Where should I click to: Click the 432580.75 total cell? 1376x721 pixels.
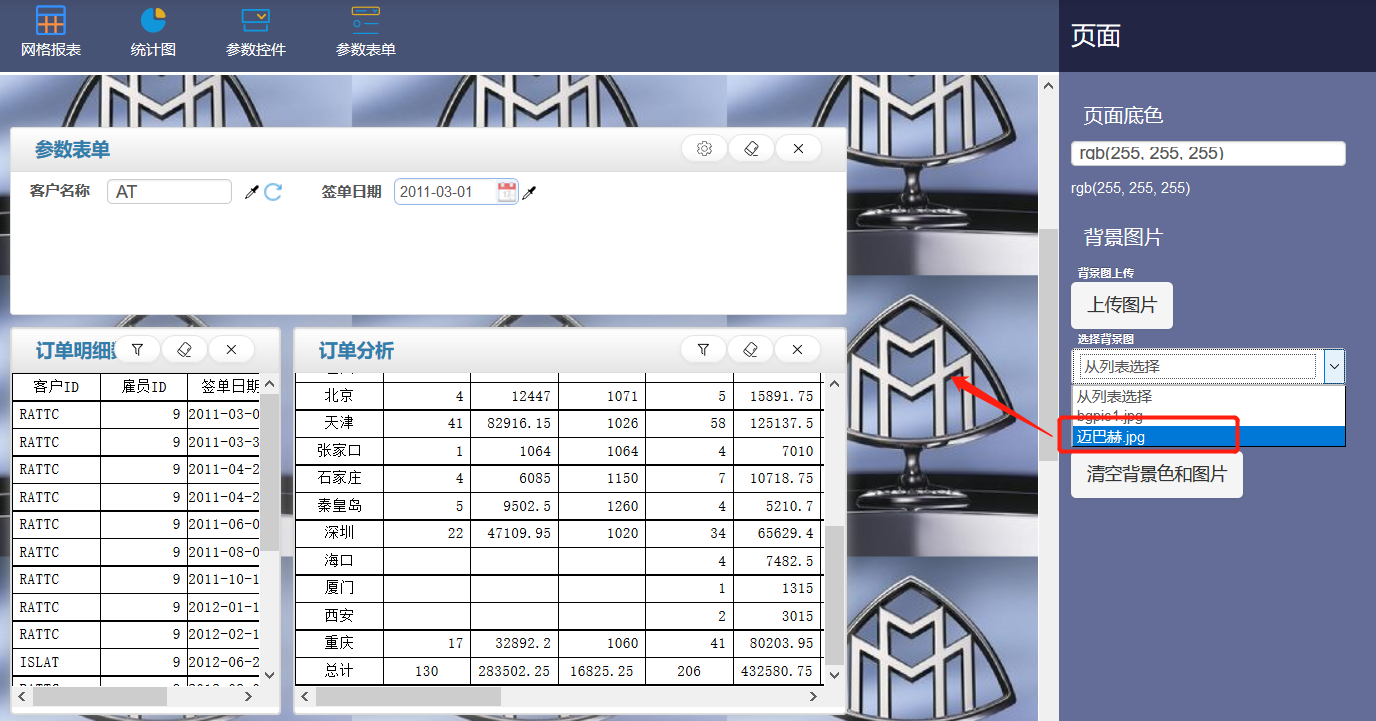(x=777, y=671)
